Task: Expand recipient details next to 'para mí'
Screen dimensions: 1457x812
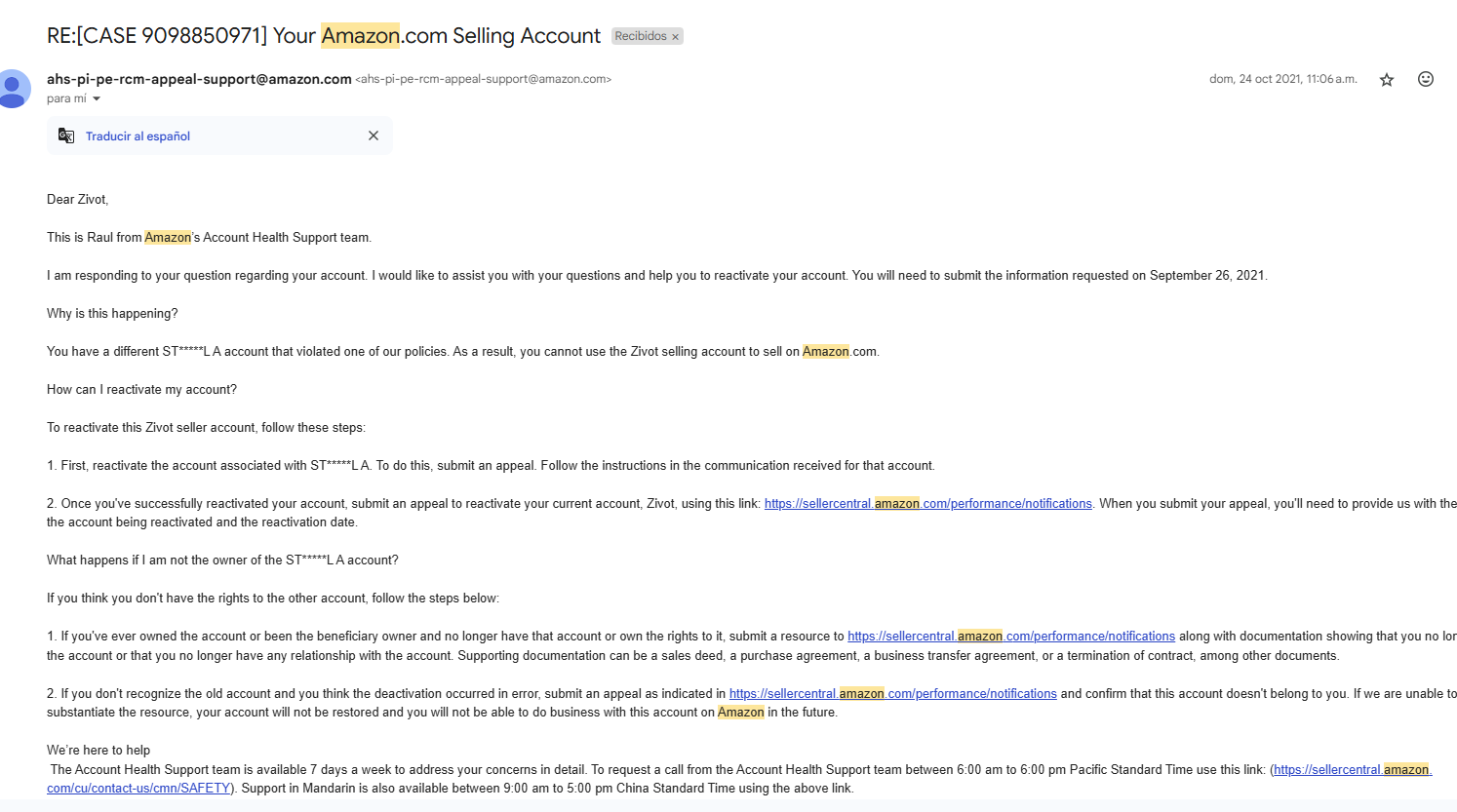Action: coord(97,98)
